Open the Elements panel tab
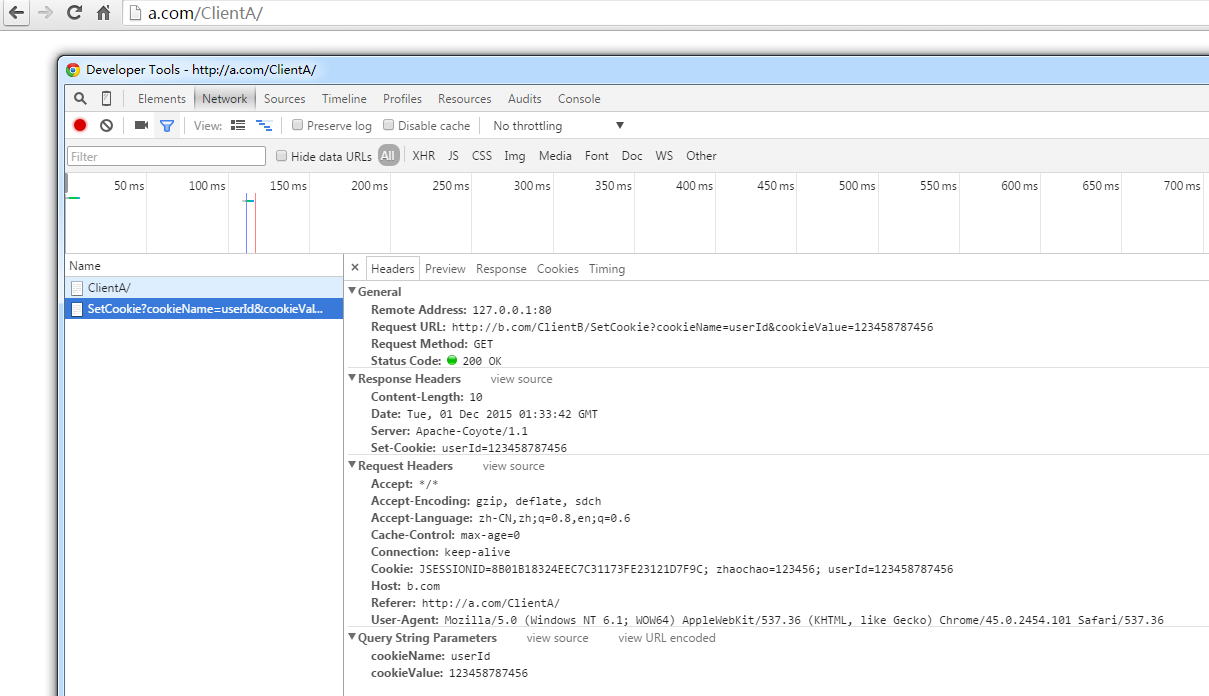 (x=162, y=98)
